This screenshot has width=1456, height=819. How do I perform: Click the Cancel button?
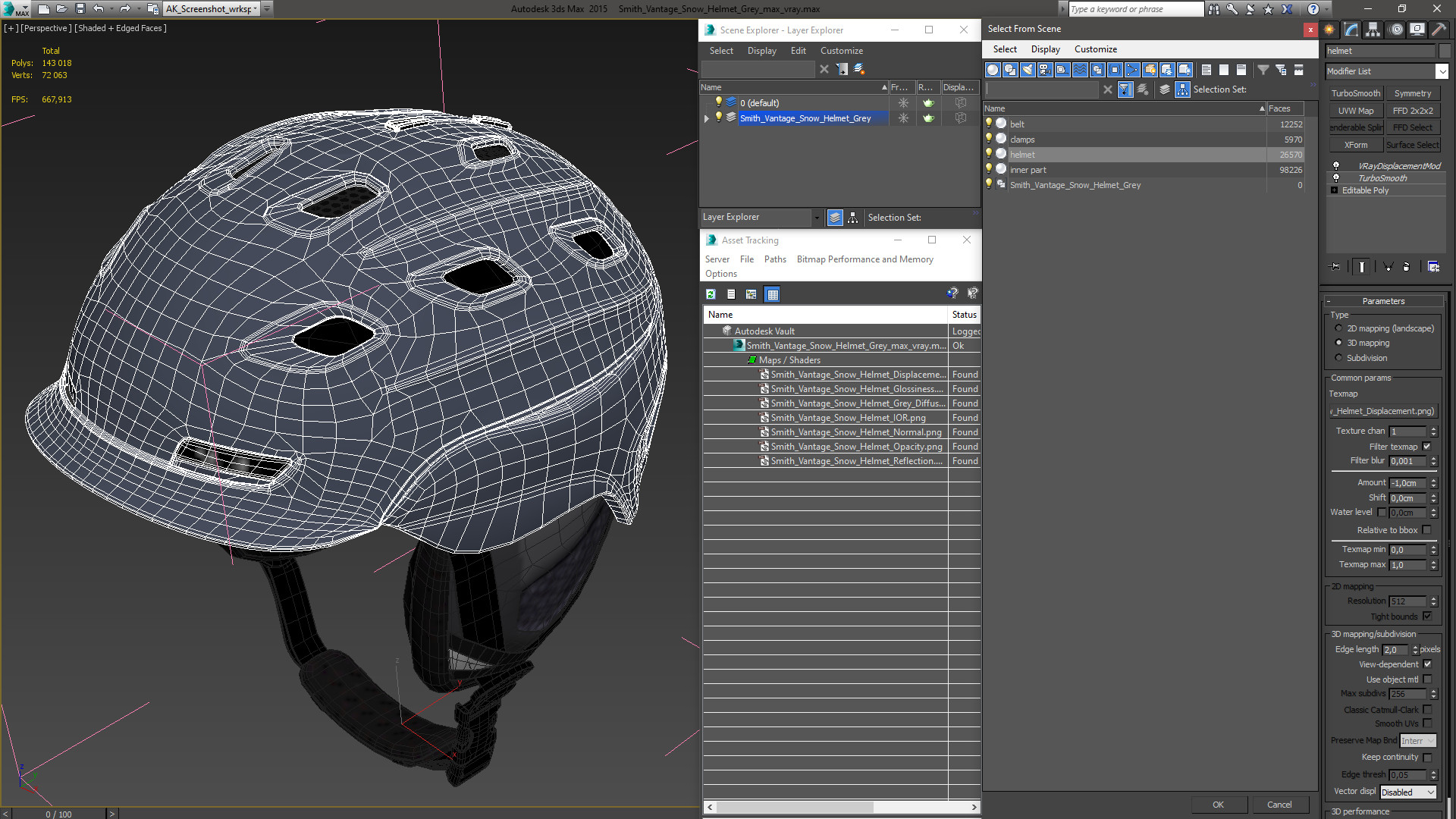point(1279,805)
